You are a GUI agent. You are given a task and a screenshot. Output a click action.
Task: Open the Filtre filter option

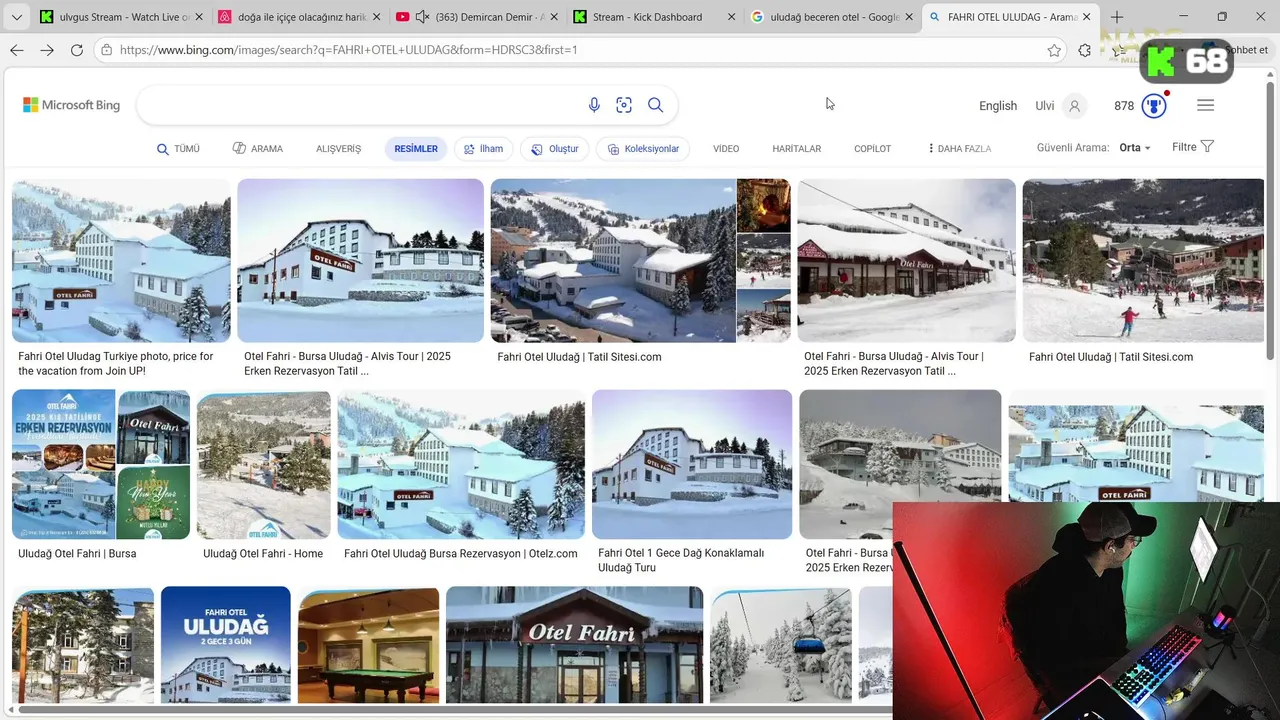1193,147
